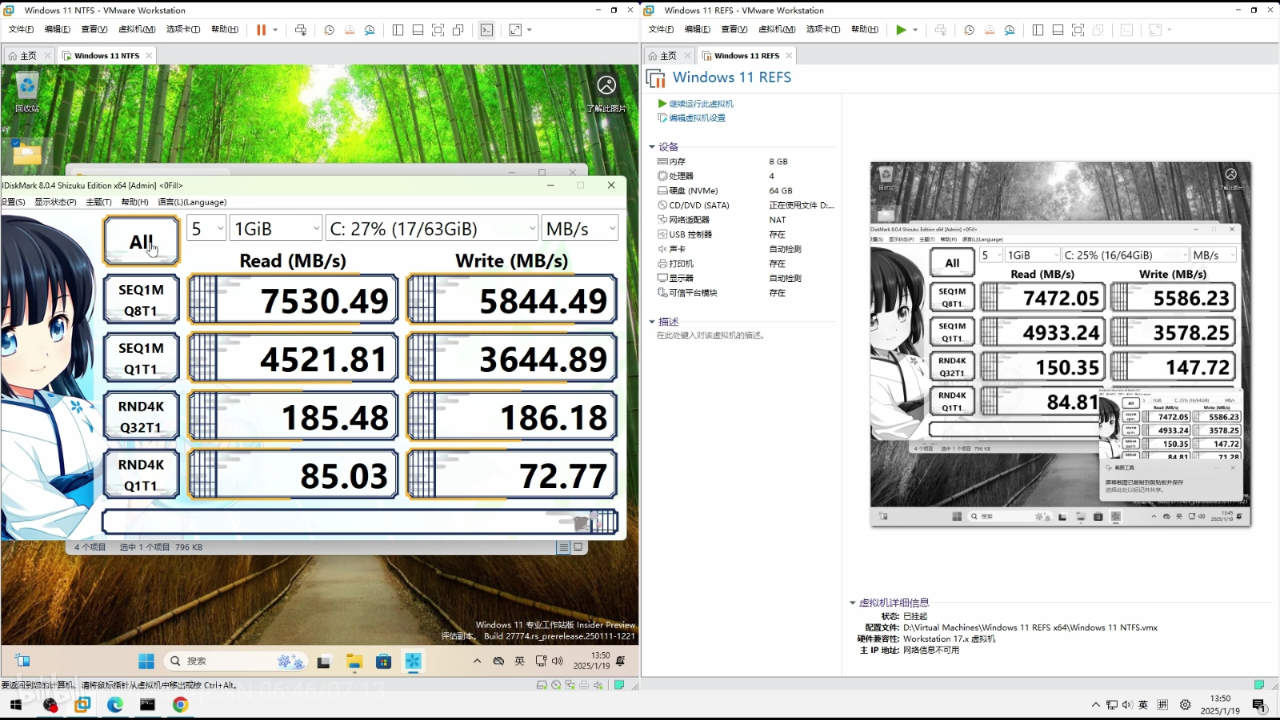Click the guest taskbar search box
The width and height of the screenshot is (1280, 720).
click(x=237, y=661)
